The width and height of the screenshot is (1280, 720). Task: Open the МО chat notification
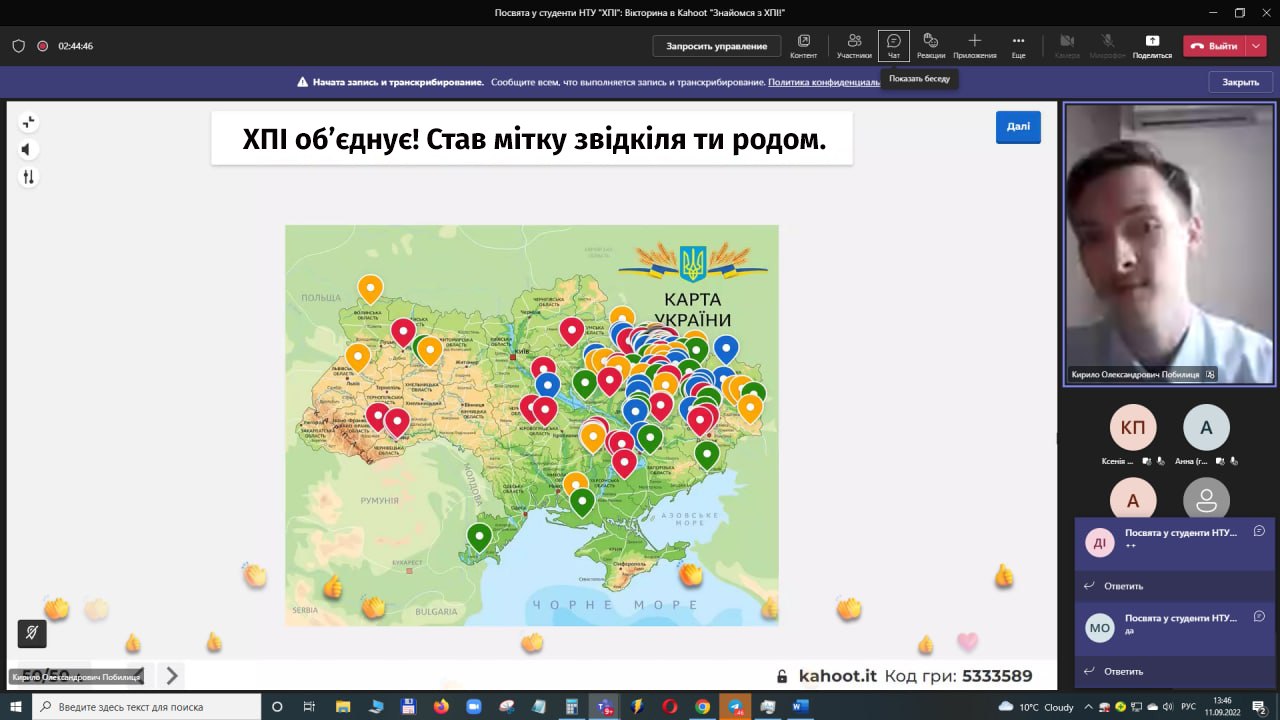[1175, 626]
